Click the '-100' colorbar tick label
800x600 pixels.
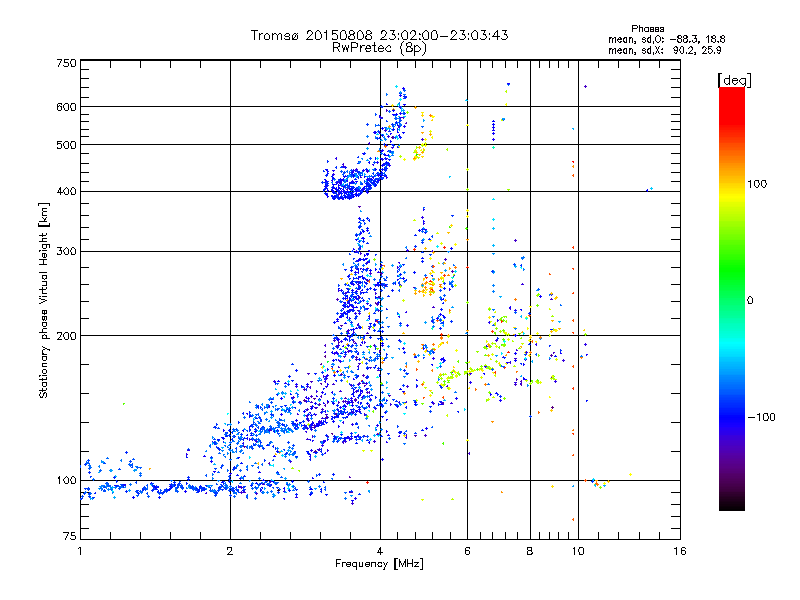[x=761, y=417]
